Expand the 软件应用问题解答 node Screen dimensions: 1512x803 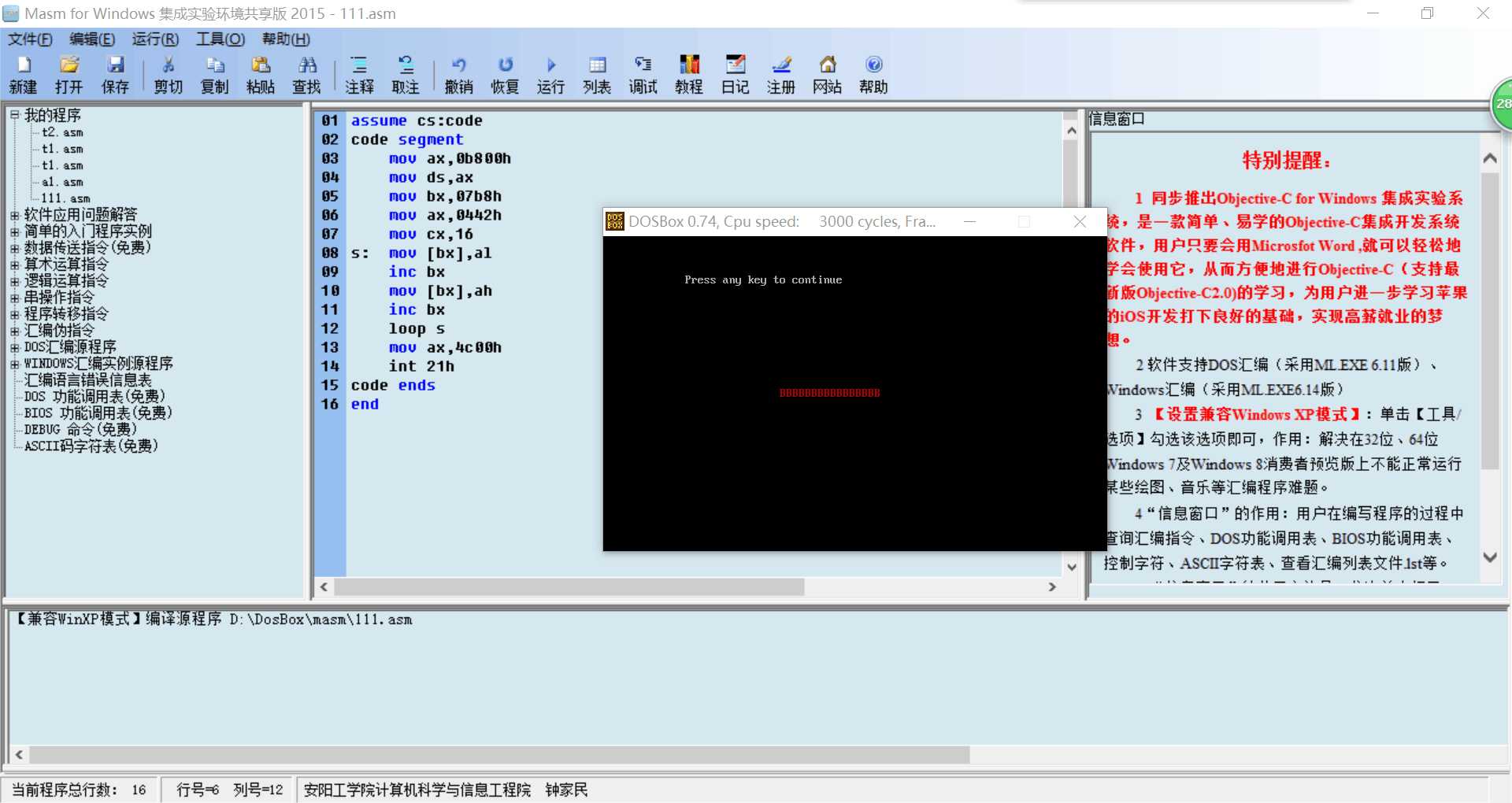click(x=14, y=215)
